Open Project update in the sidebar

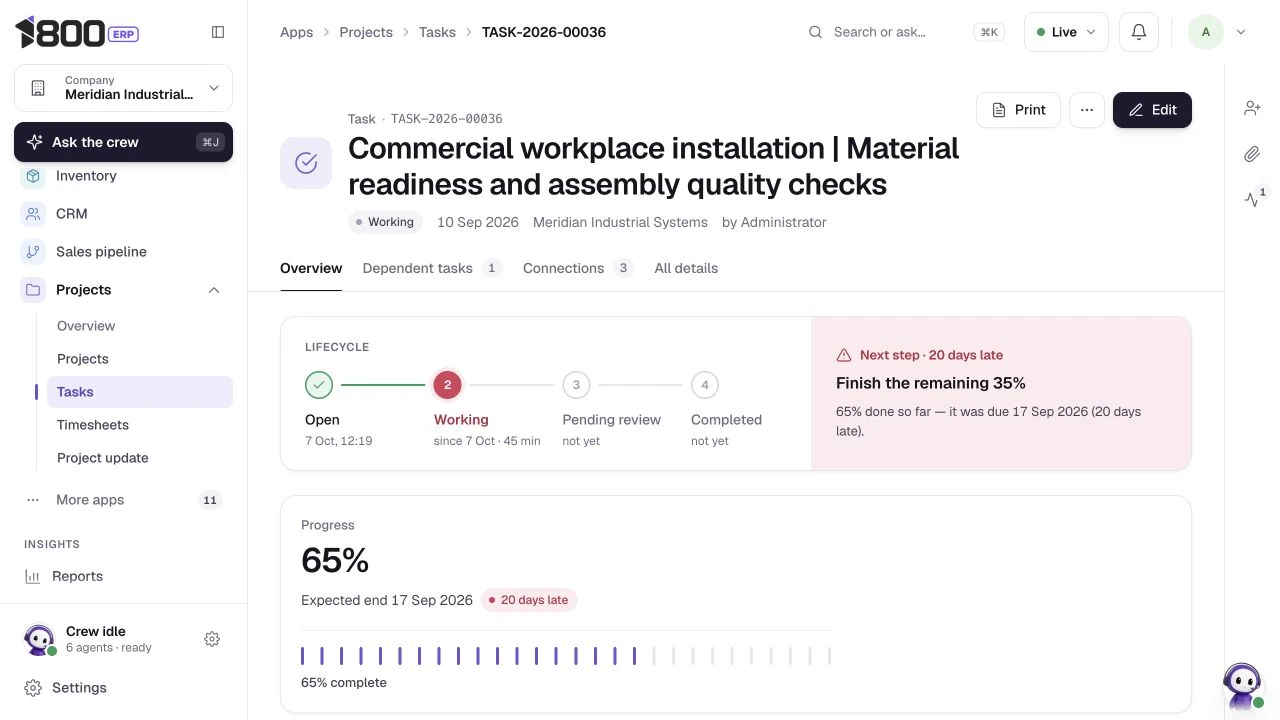point(140,458)
